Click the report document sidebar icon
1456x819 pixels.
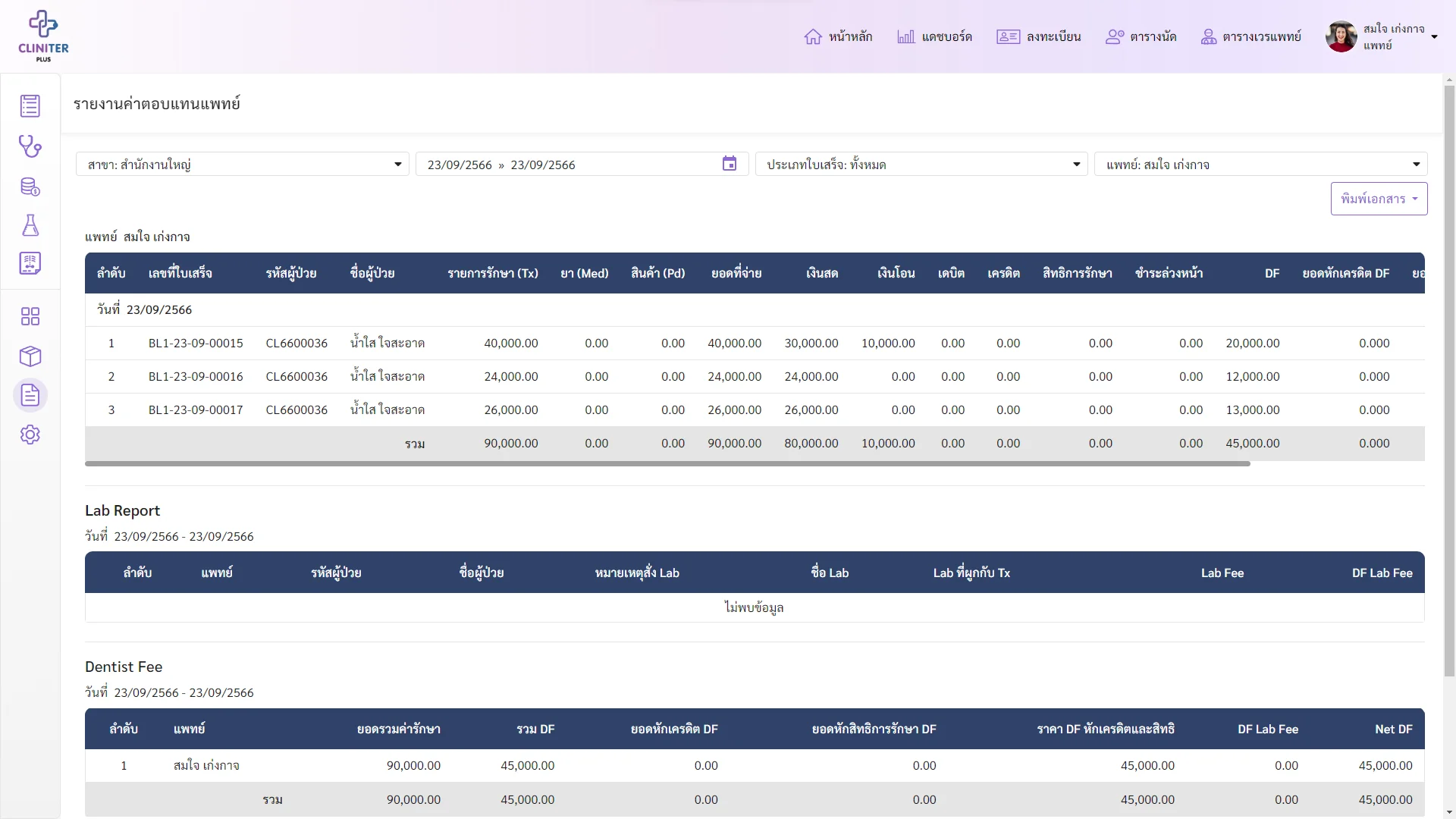coord(30,395)
